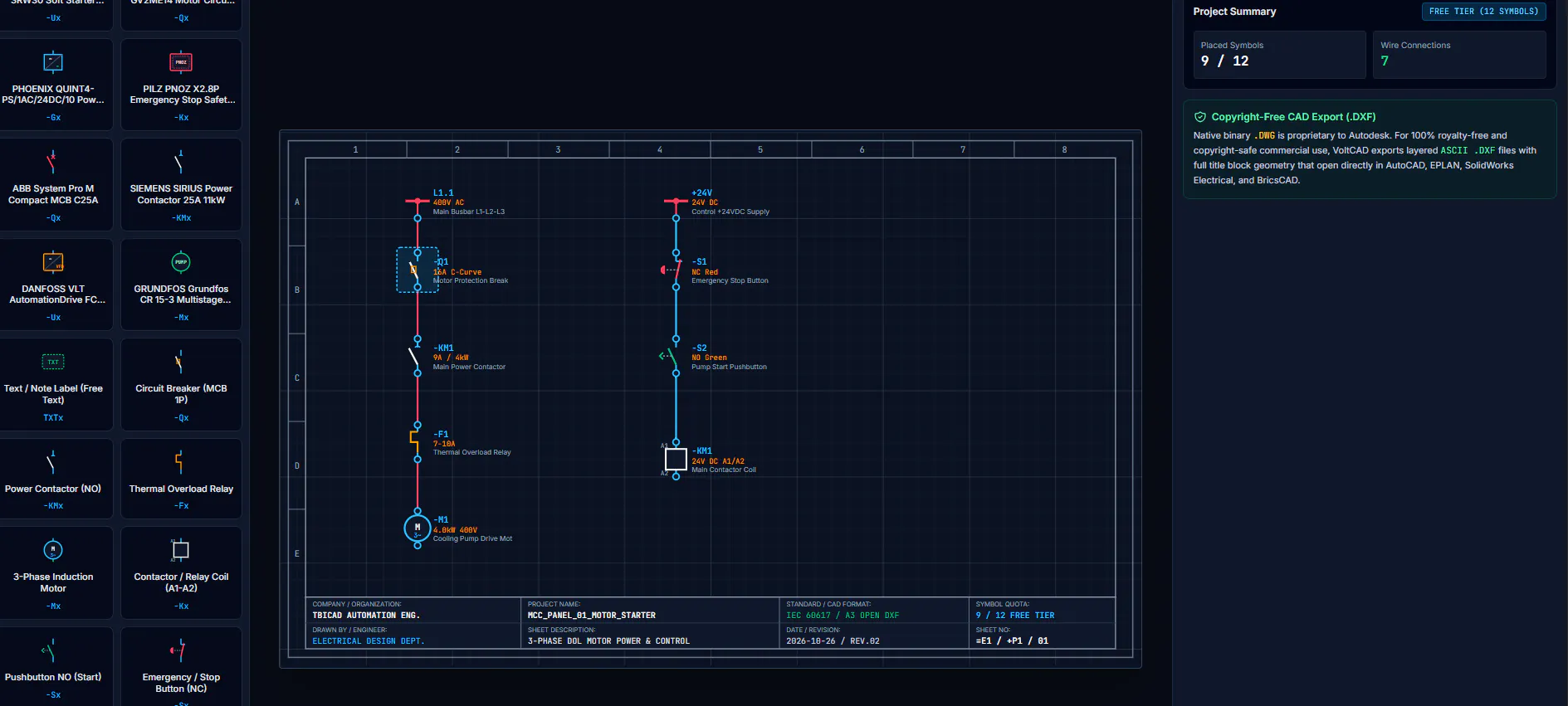Viewport: 1568px width, 706px height.
Task: Choose the ABB System Pro M MCB symbol
Action: 53,184
